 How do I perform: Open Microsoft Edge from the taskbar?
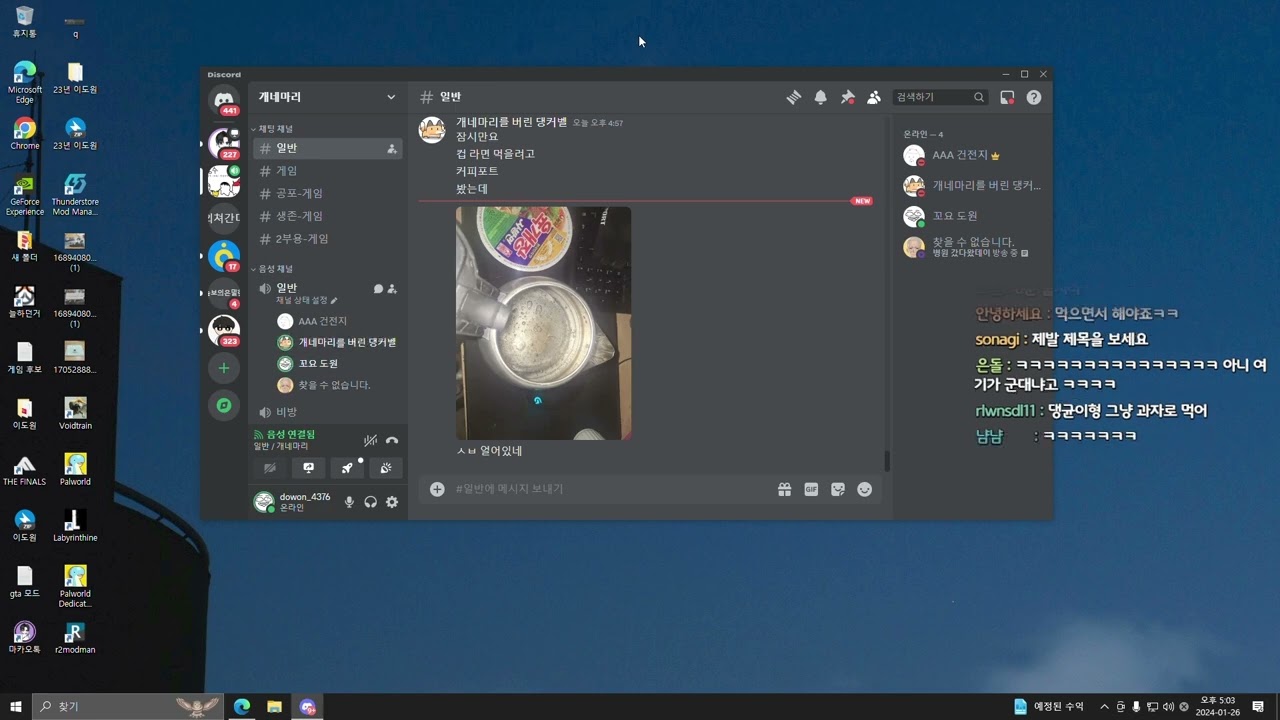coord(242,706)
